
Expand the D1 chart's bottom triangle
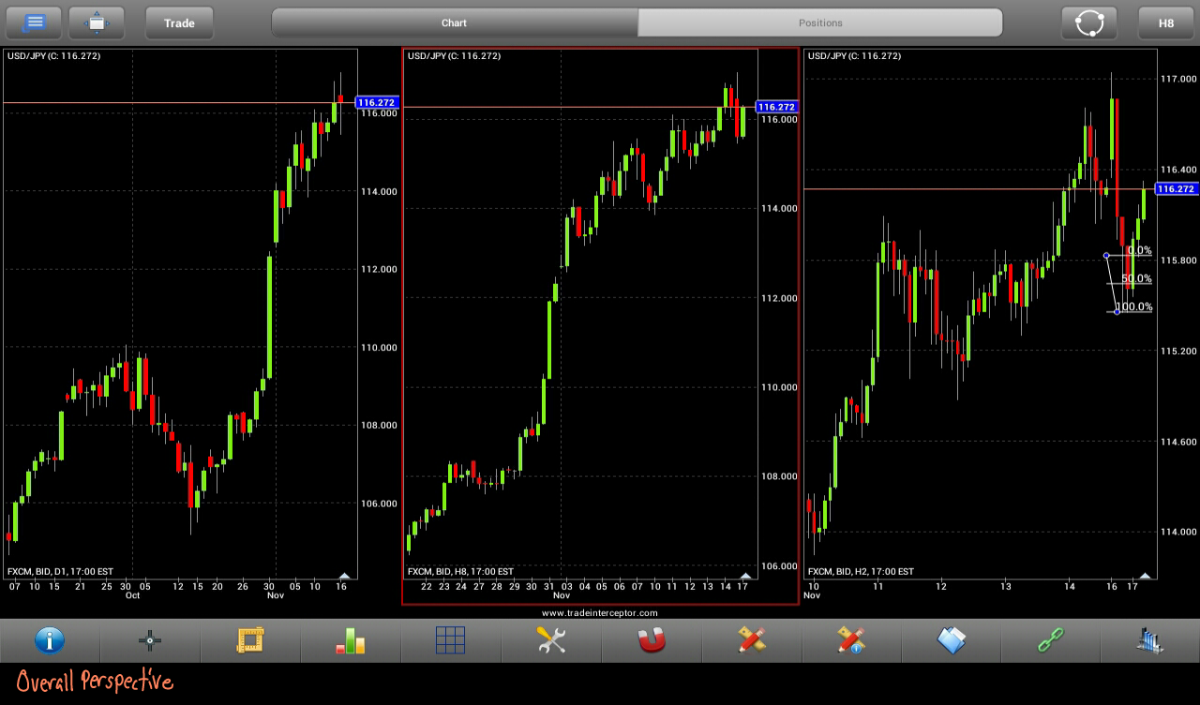click(x=345, y=575)
